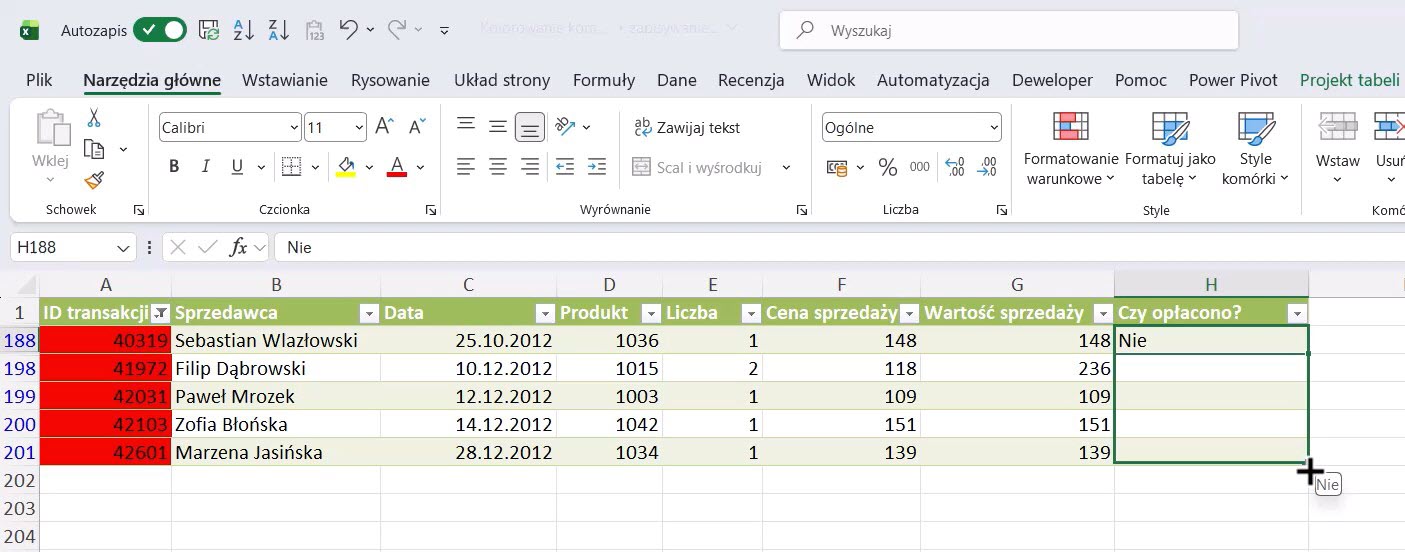1405x552 pixels.
Task: Switch to the Dane tab
Action: tap(677, 80)
